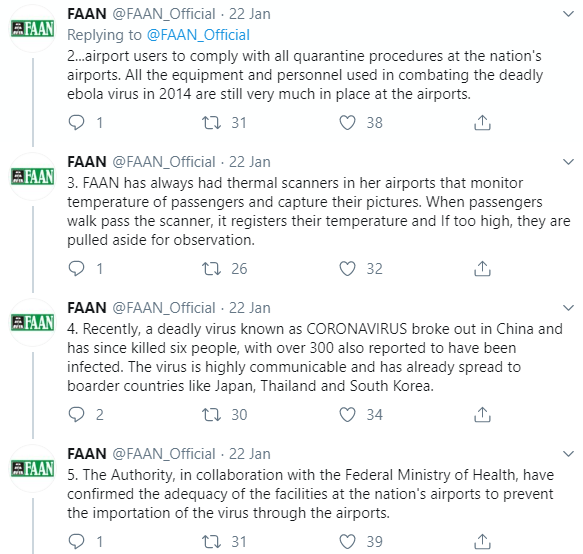The image size is (583, 554).
Task: Retweet the thermal scanners tweet with 26 retweets
Action: point(211,268)
